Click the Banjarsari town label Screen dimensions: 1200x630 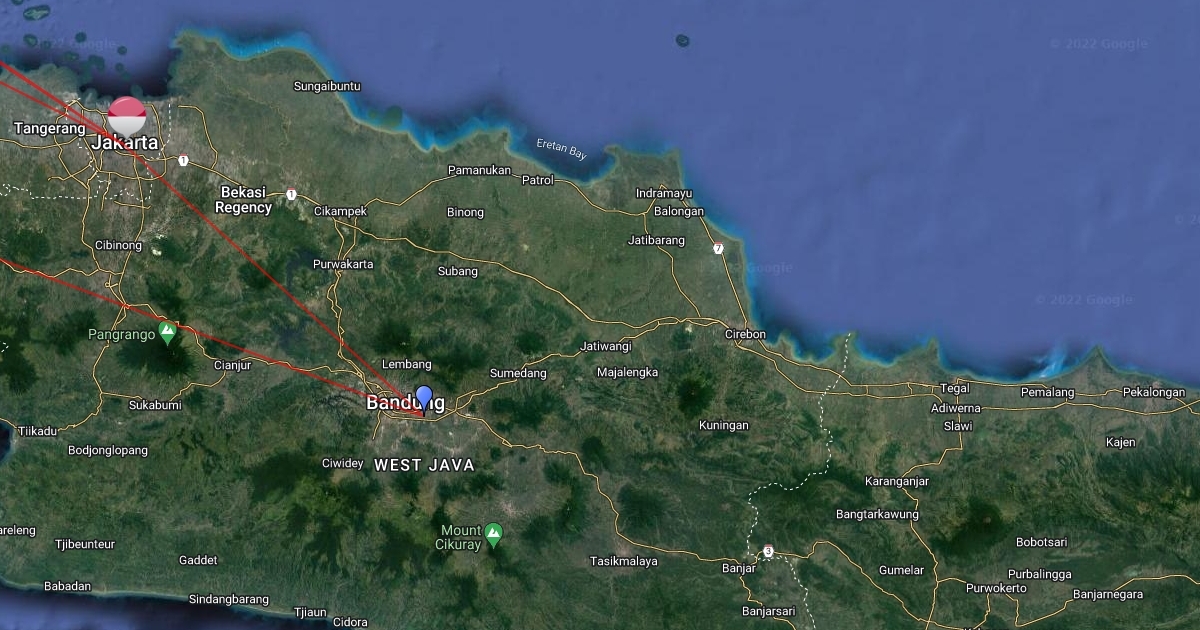coord(768,611)
